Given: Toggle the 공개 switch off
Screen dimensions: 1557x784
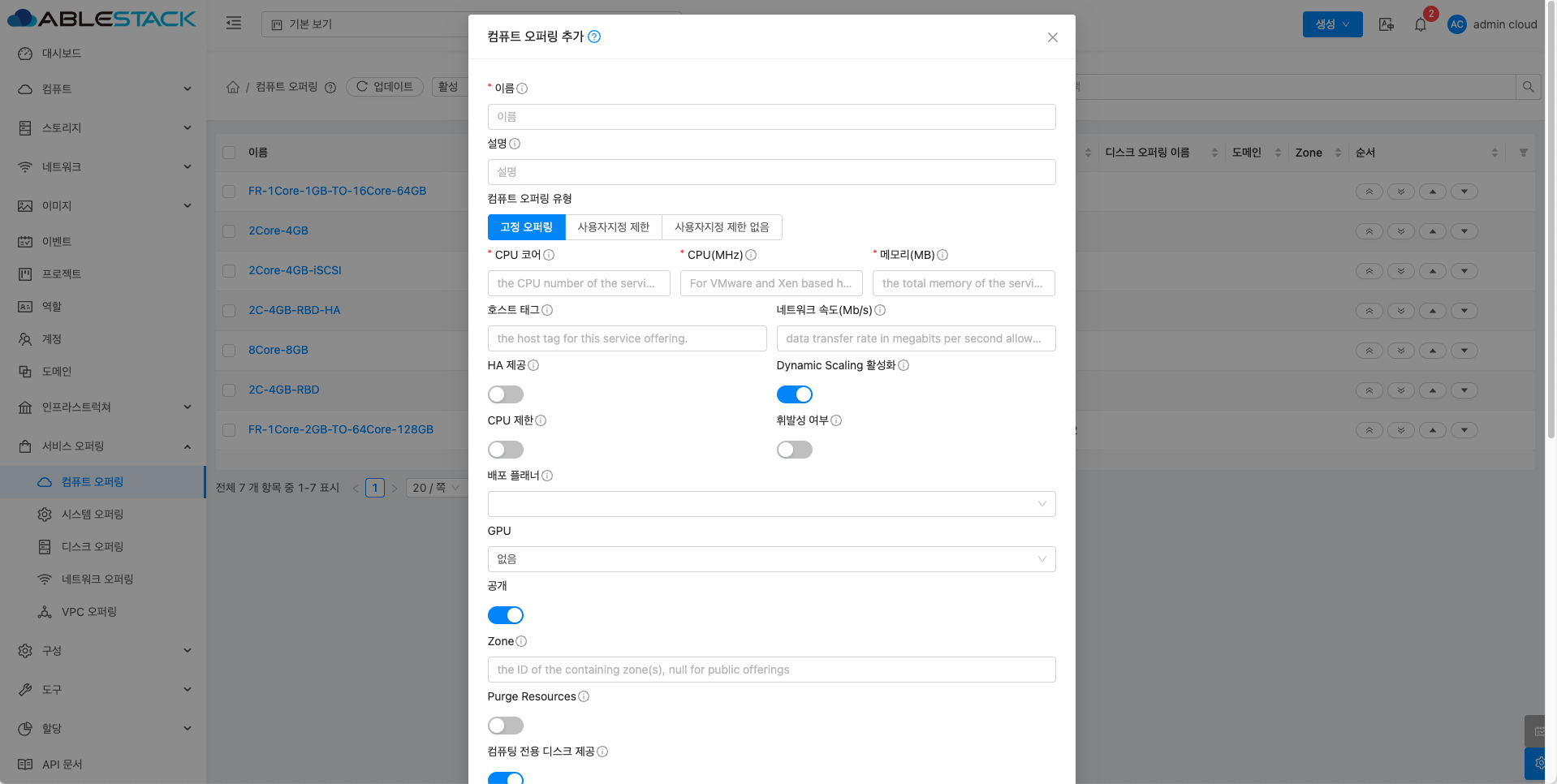Looking at the screenshot, I should click(505, 615).
